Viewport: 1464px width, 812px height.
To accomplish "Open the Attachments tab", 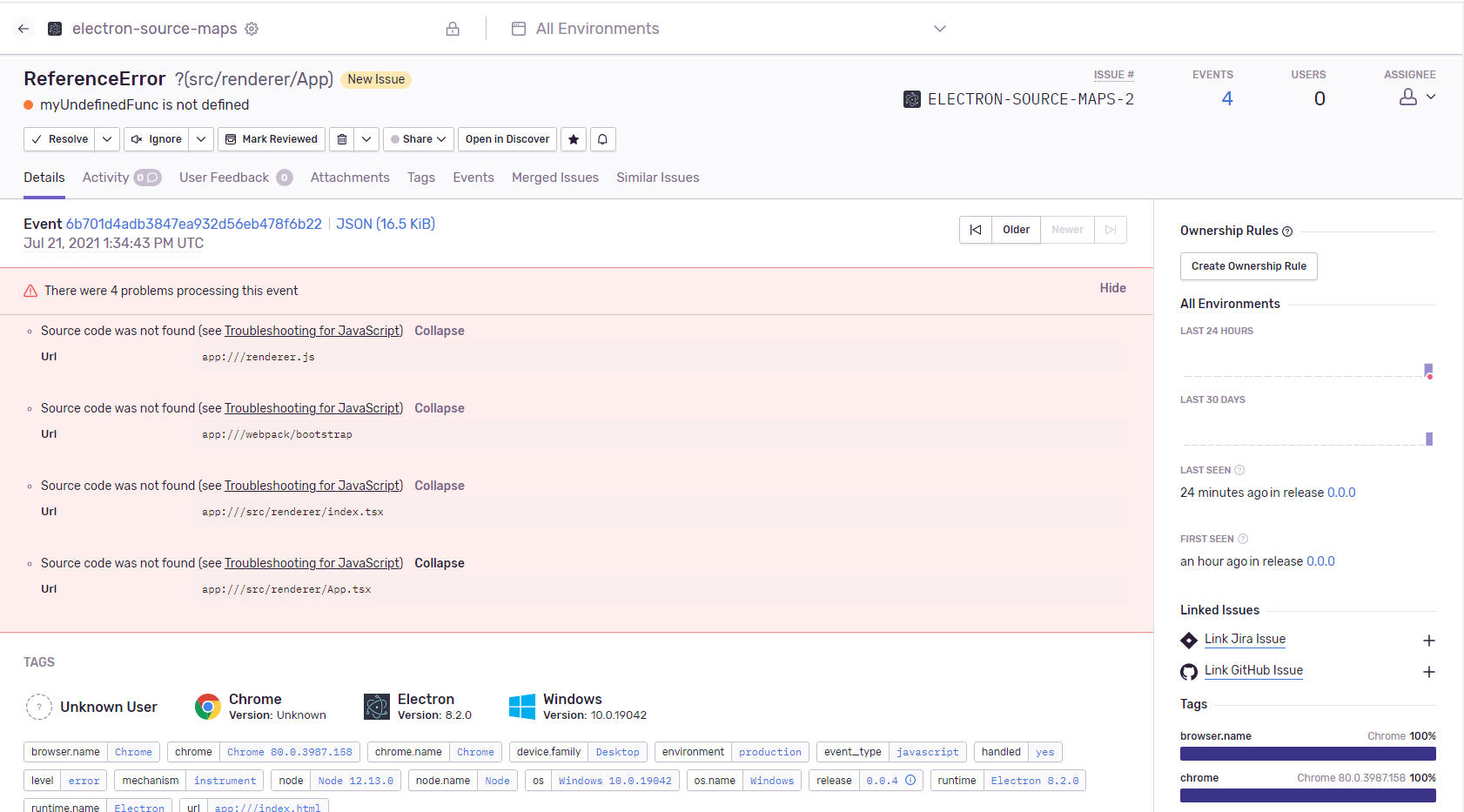I will (x=350, y=178).
